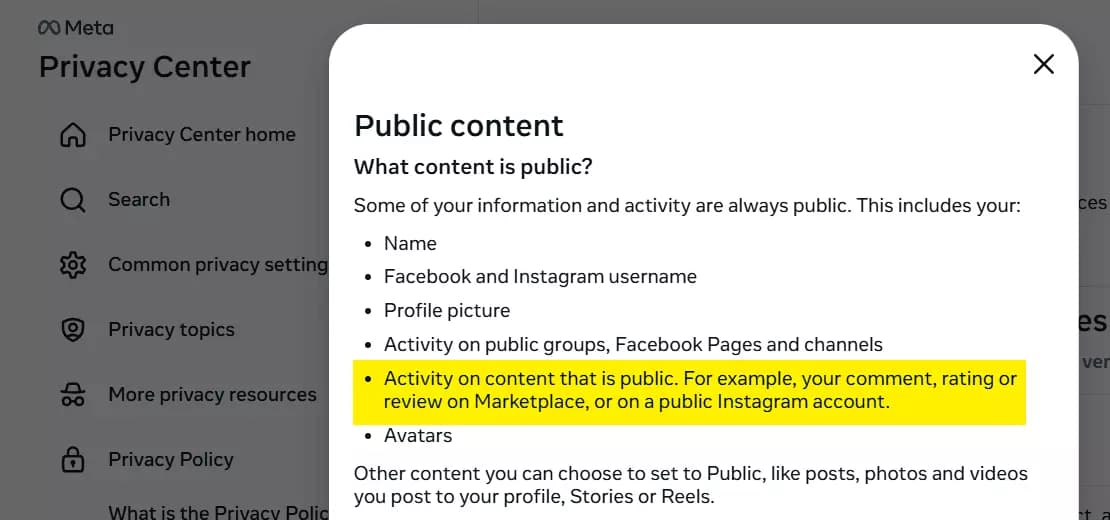Click highlighted 'Activity on content that is public' text

700,390
